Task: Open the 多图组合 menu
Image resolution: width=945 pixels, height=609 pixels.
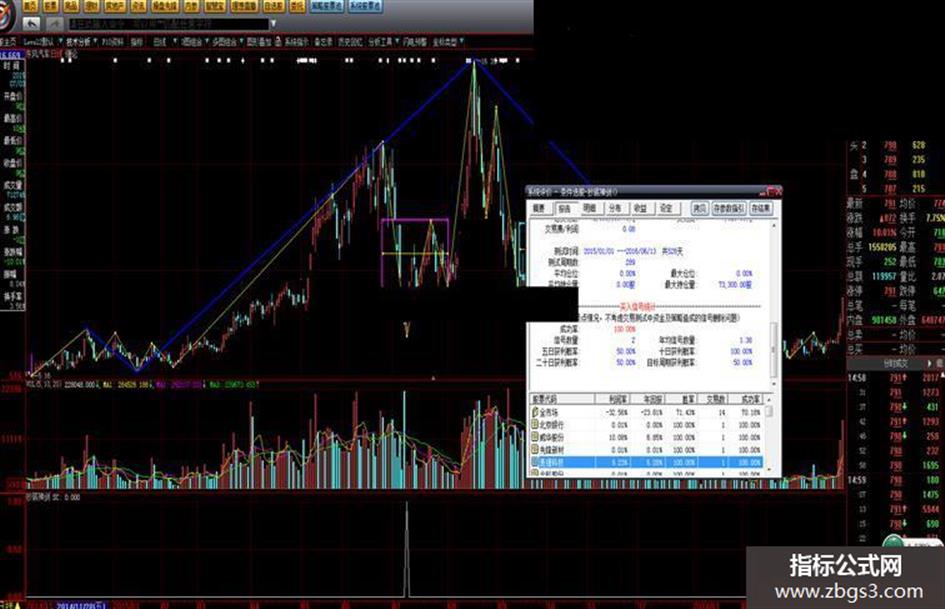Action: pyautogui.click(x=224, y=42)
